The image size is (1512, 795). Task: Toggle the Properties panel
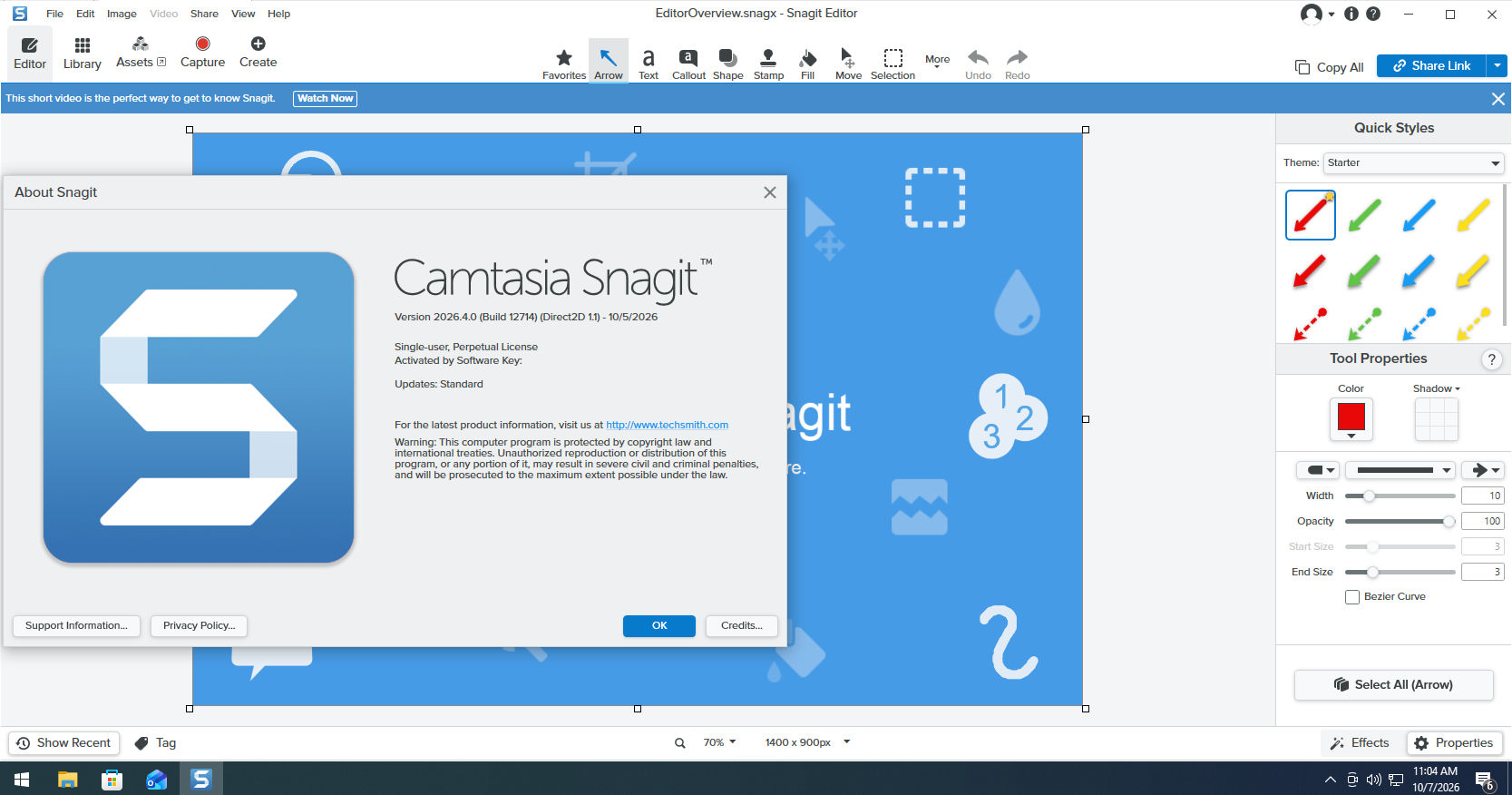(1454, 742)
